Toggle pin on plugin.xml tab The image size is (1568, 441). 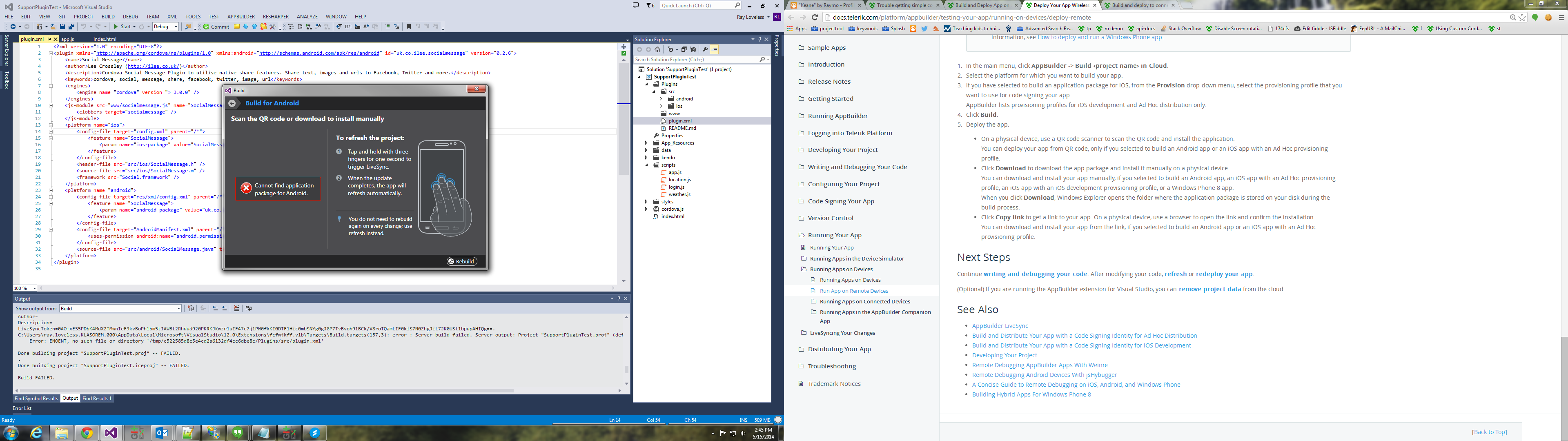(49, 39)
